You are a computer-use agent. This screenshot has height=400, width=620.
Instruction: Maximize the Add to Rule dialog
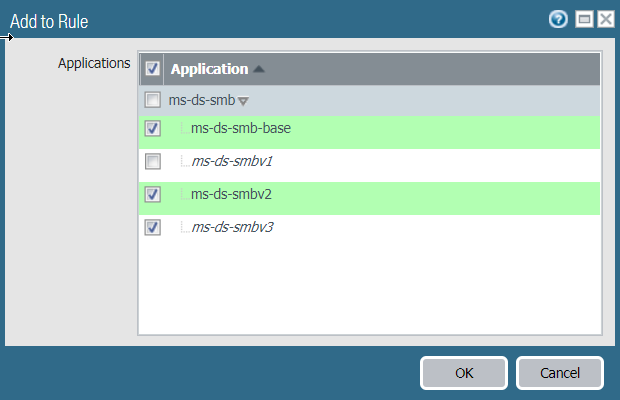point(583,19)
